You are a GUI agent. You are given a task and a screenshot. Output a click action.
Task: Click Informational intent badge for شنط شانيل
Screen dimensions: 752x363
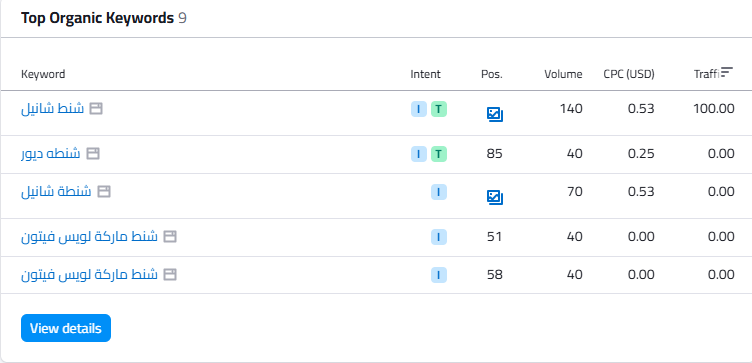click(x=419, y=109)
